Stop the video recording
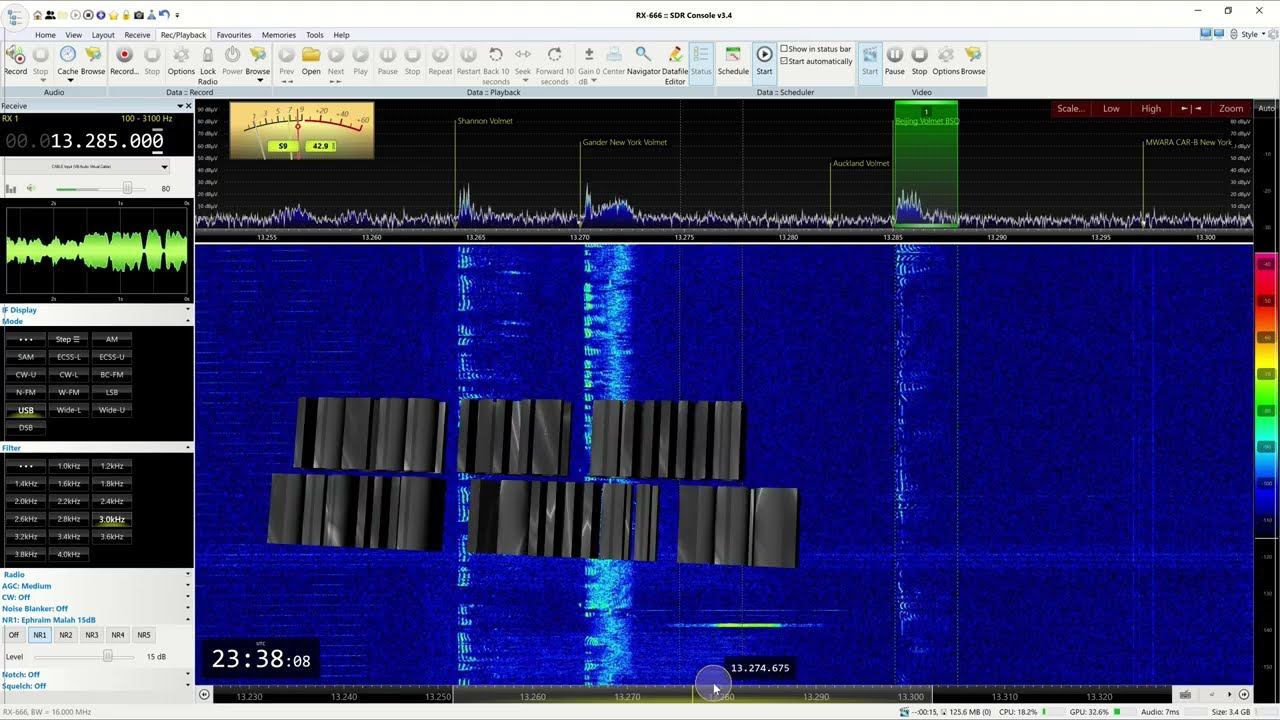Viewport: 1280px width, 720px height. 920,59
